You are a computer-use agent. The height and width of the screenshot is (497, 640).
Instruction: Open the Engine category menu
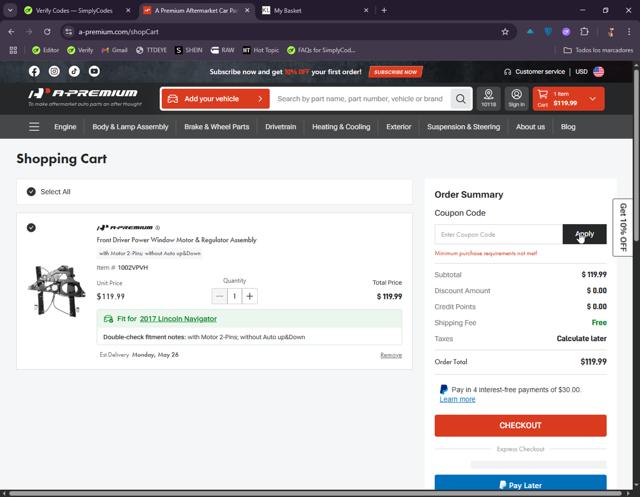(x=65, y=127)
